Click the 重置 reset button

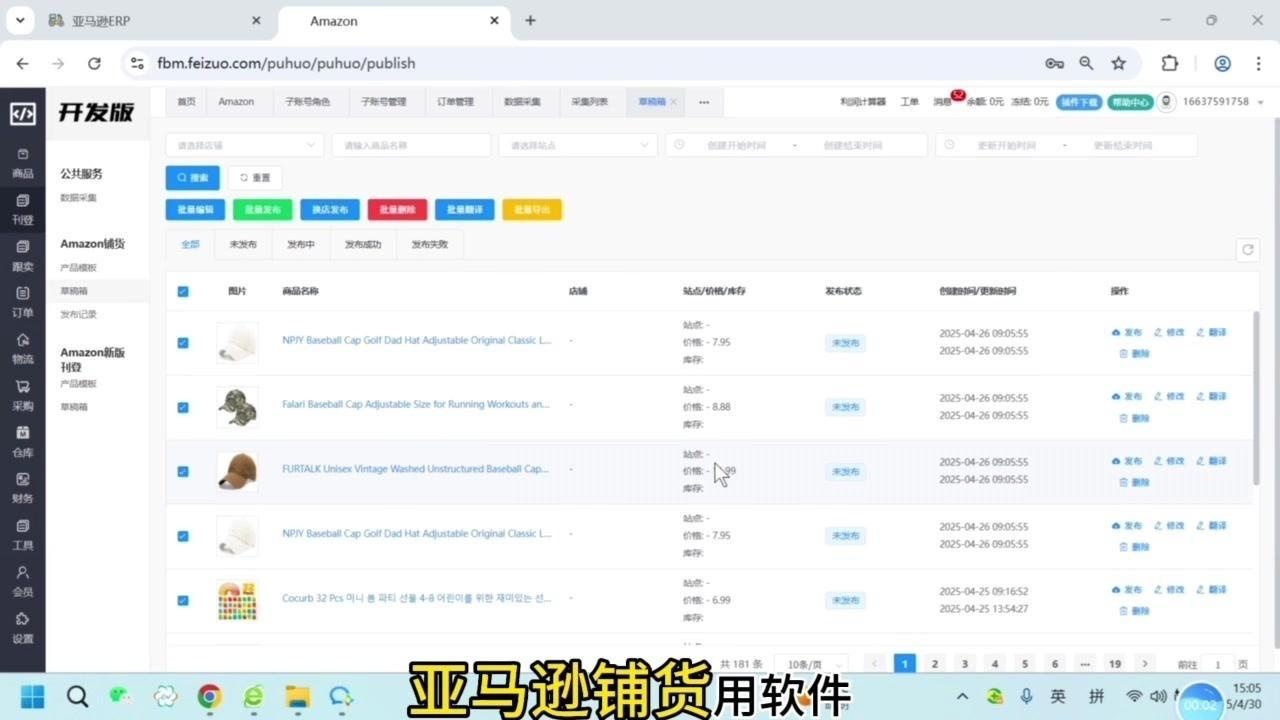click(255, 178)
